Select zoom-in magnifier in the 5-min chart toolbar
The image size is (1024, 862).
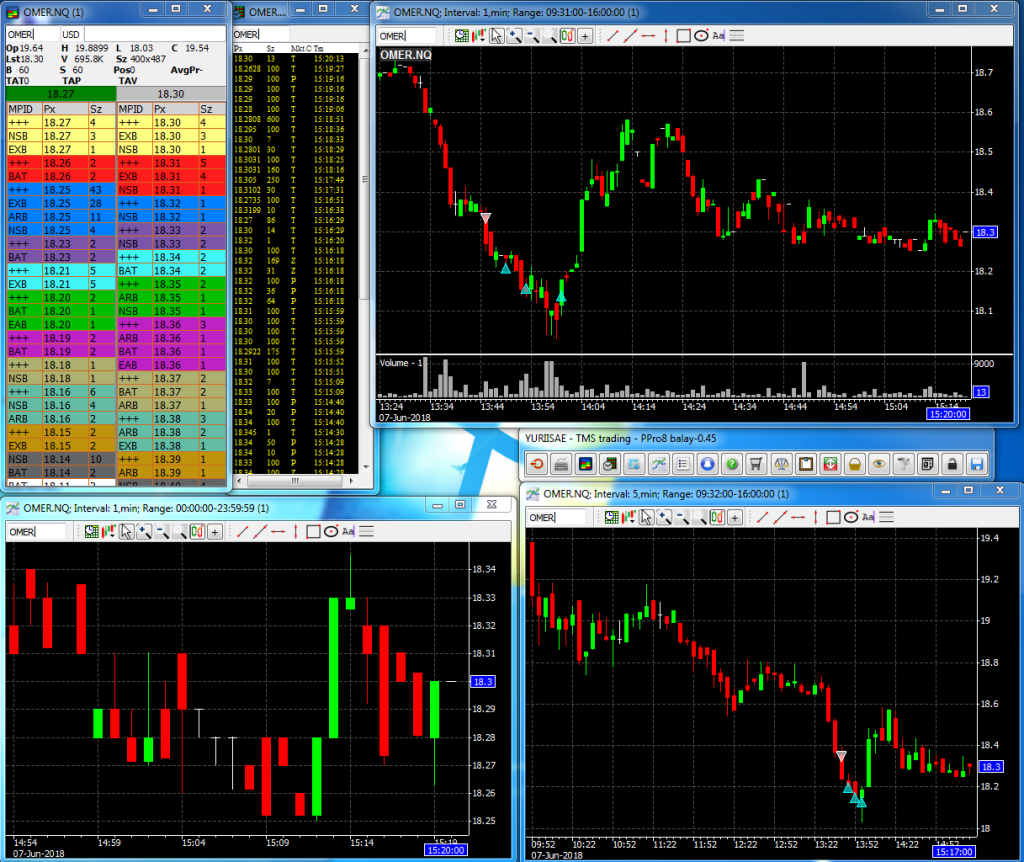663,517
